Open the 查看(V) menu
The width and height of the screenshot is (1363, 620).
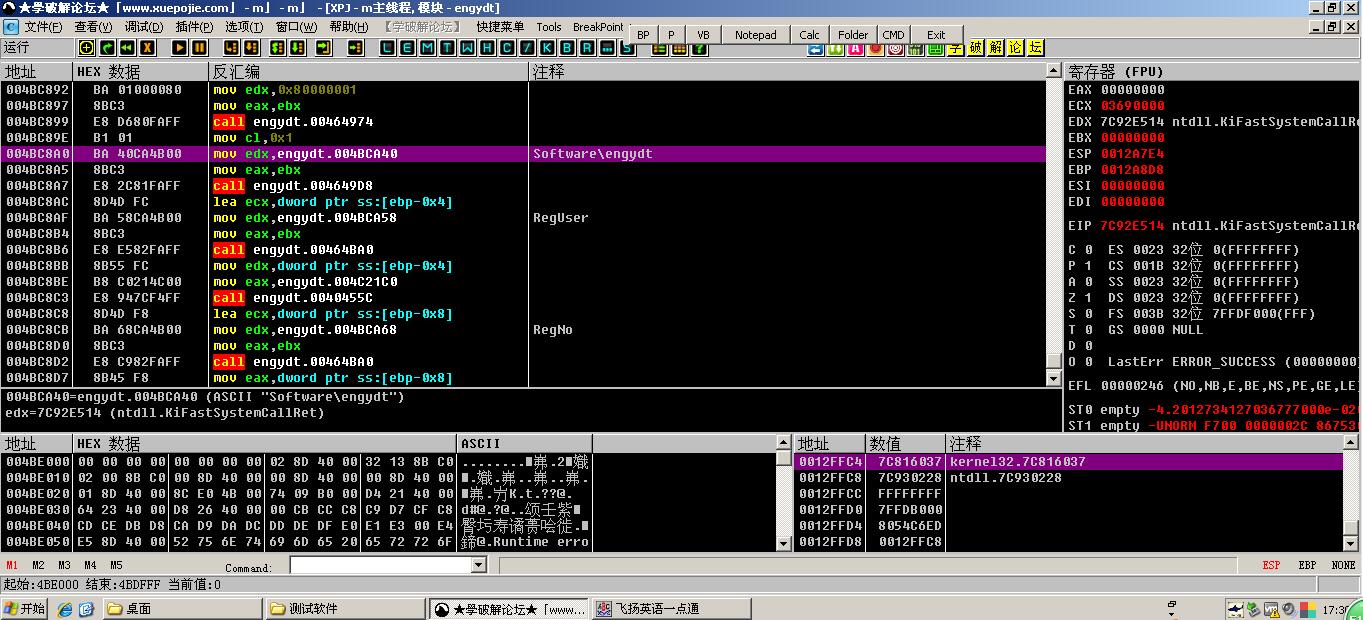coord(93,27)
